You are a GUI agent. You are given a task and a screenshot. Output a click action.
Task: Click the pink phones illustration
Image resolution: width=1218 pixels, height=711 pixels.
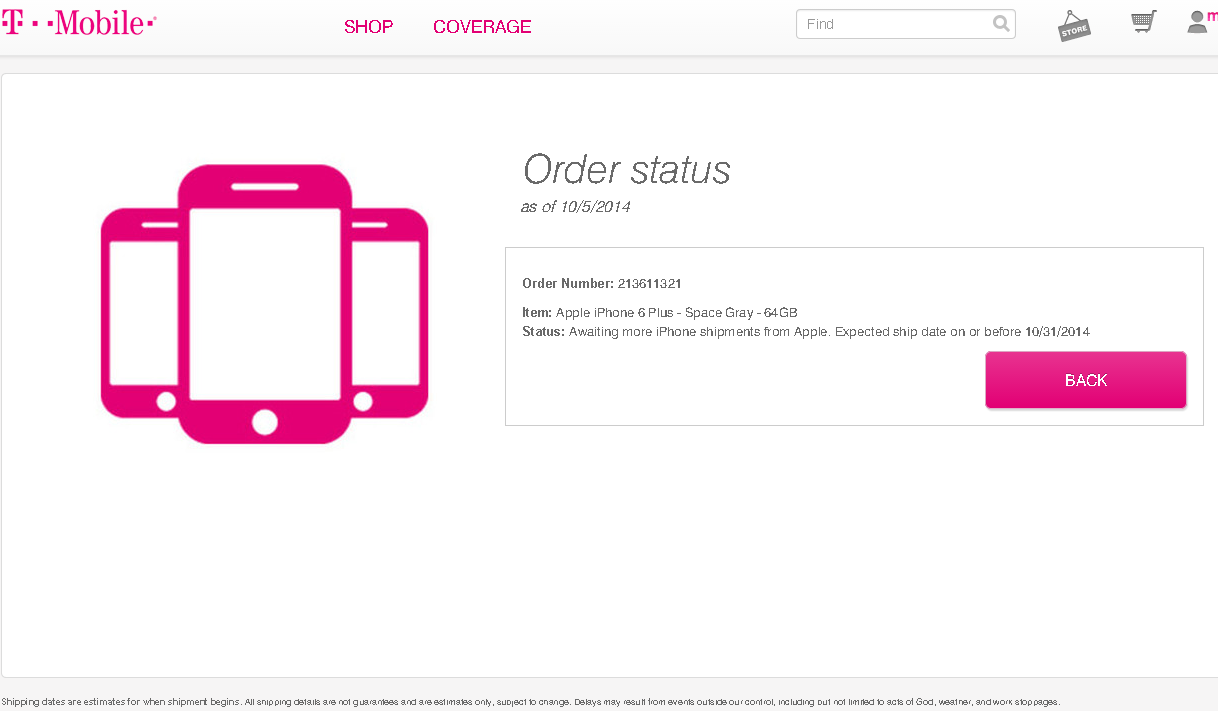[265, 305]
